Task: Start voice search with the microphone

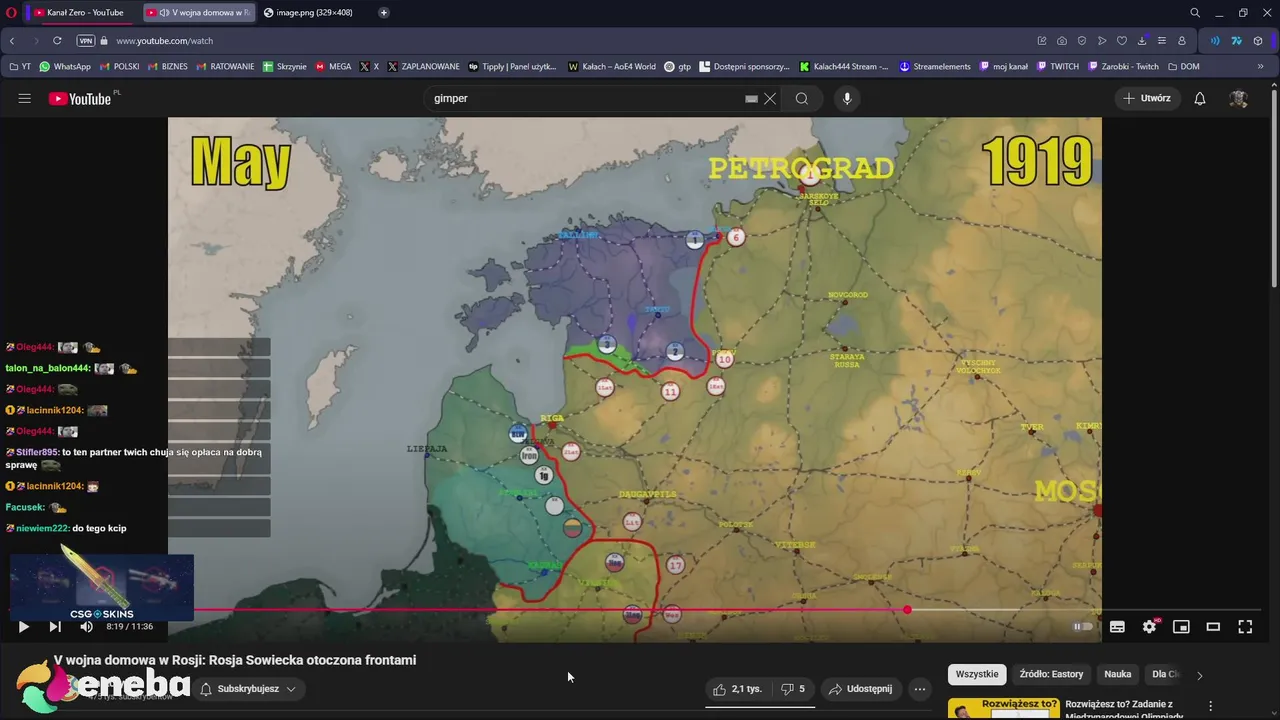Action: [x=847, y=98]
